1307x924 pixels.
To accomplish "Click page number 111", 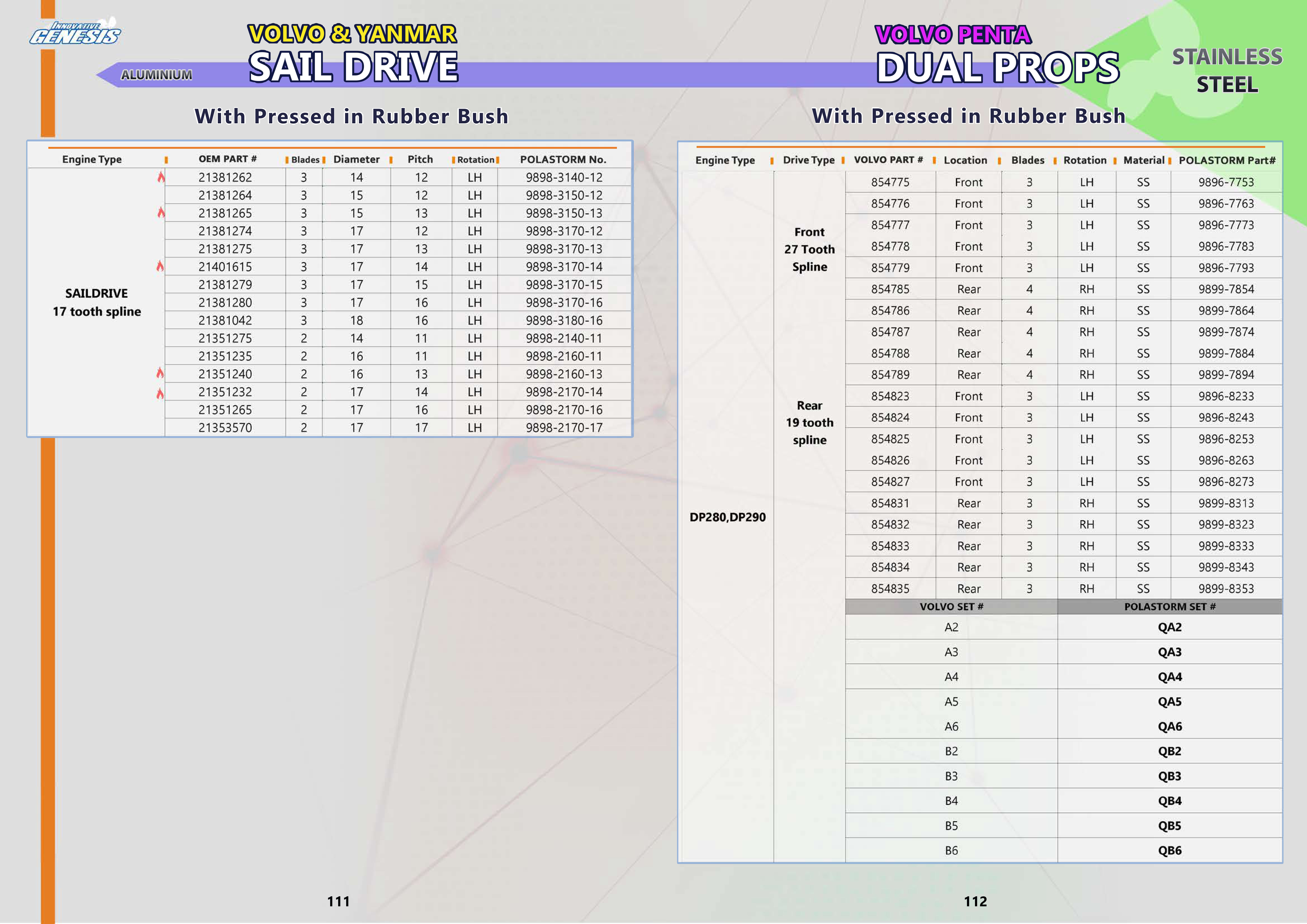I will pos(338,901).
